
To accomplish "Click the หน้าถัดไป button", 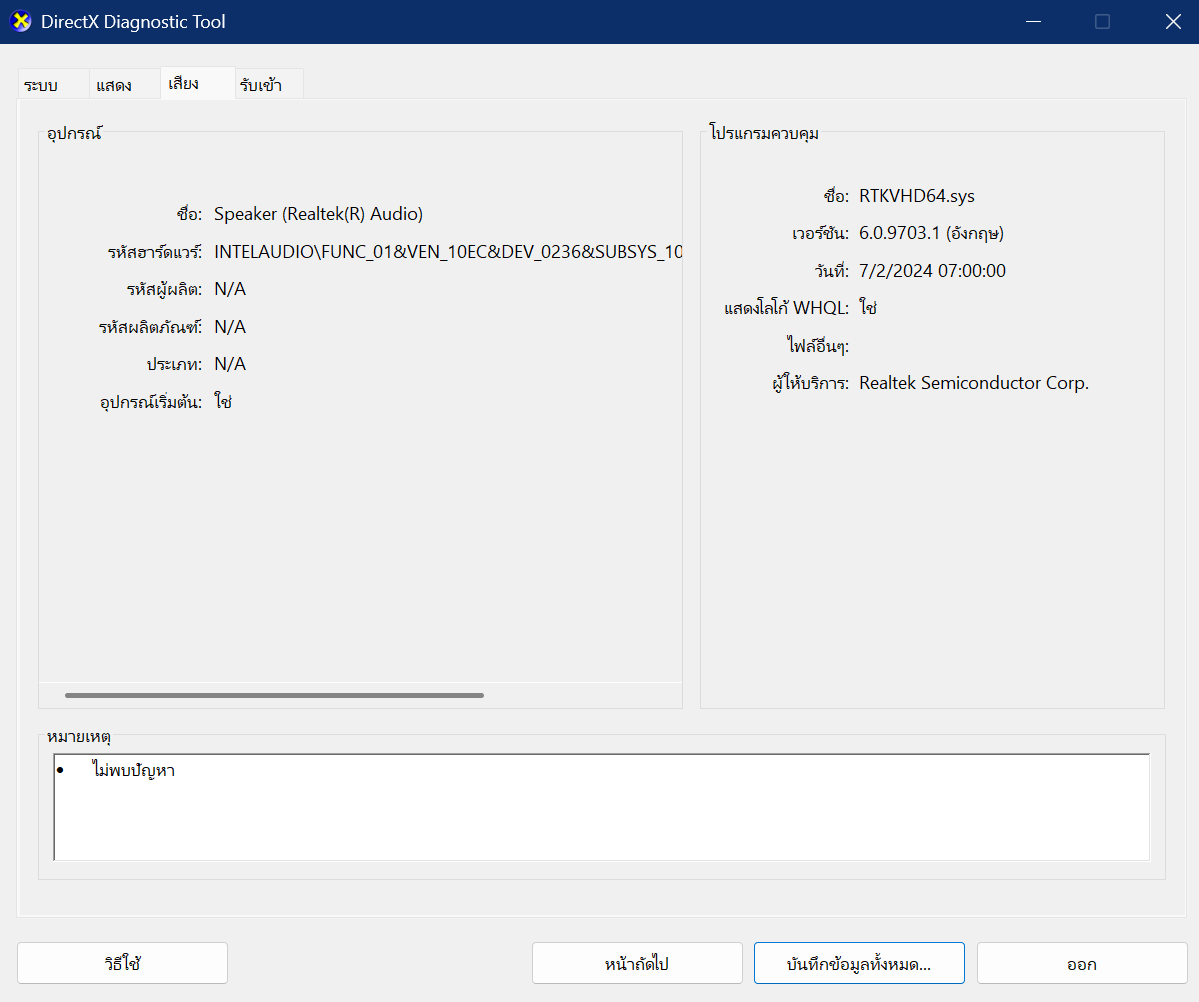I will (637, 964).
